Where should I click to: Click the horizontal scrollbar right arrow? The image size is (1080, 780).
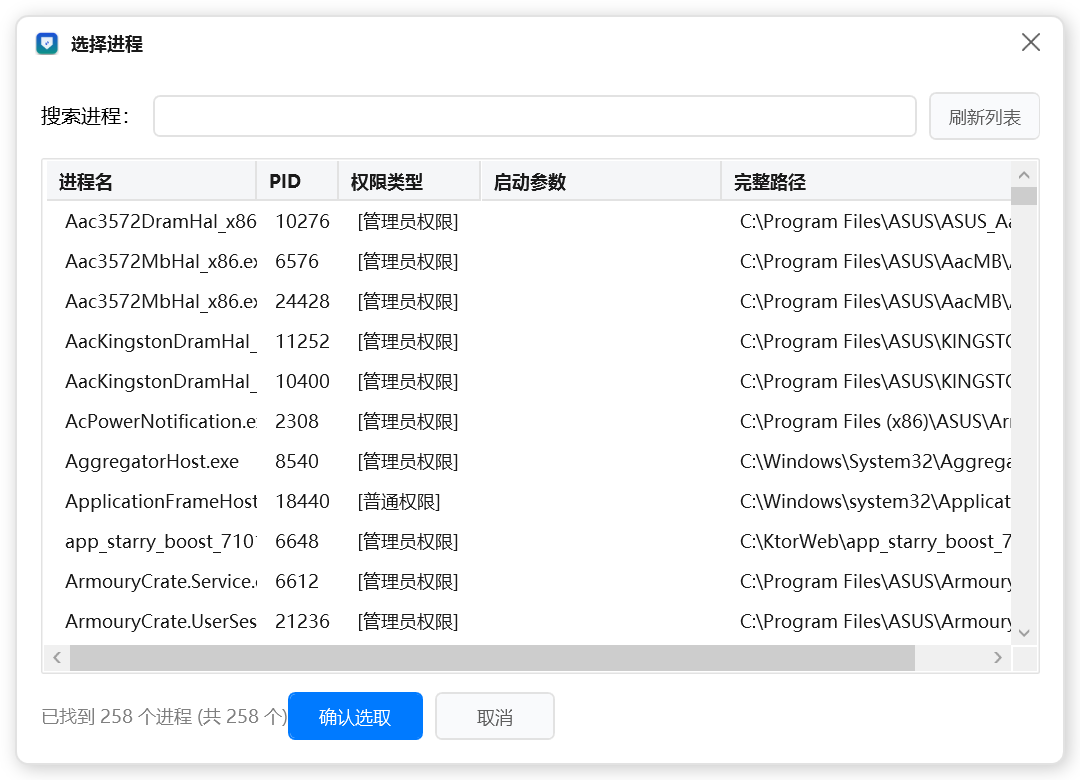point(998,657)
